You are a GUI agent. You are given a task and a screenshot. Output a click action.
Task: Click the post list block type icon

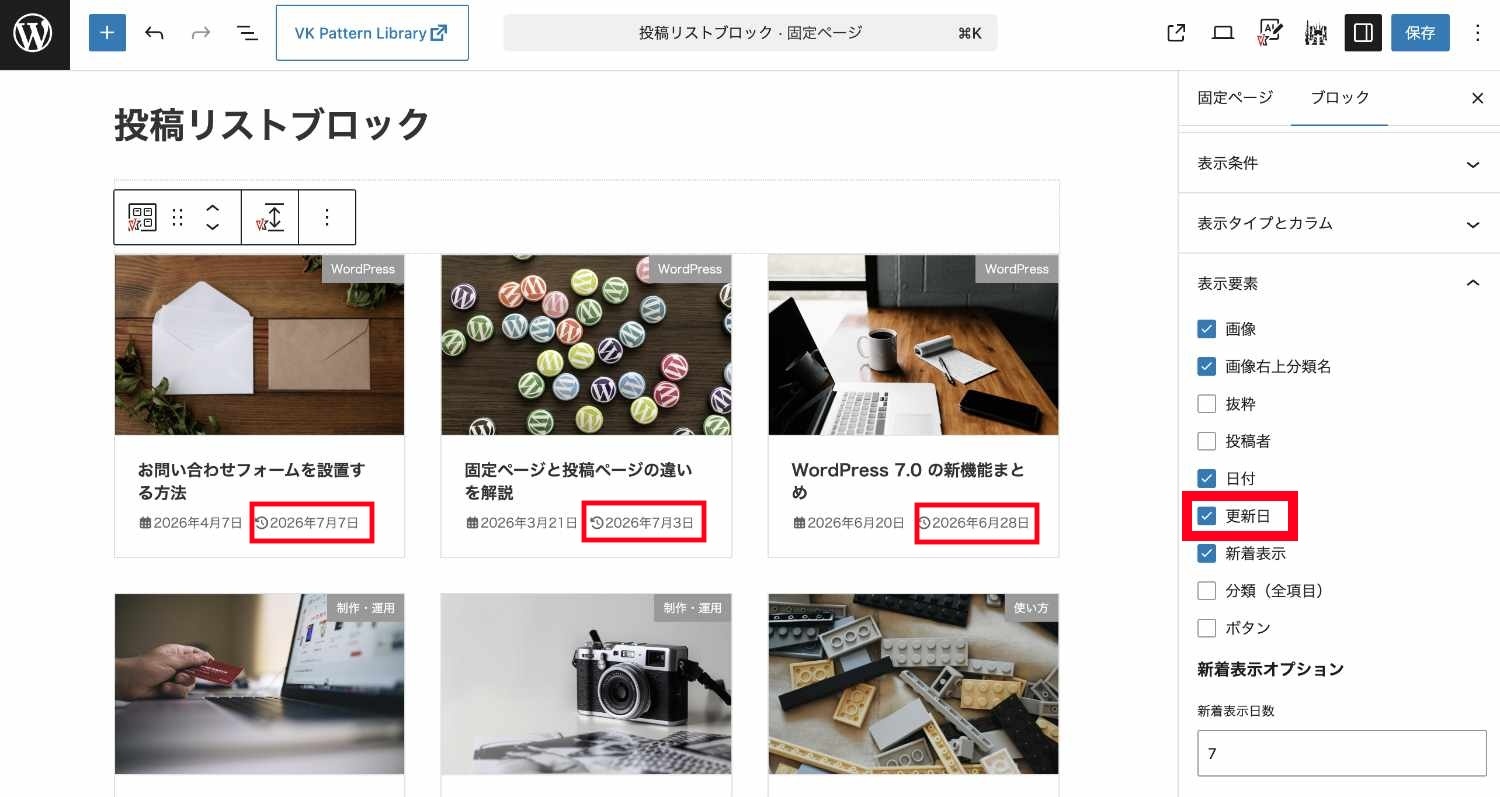click(142, 217)
